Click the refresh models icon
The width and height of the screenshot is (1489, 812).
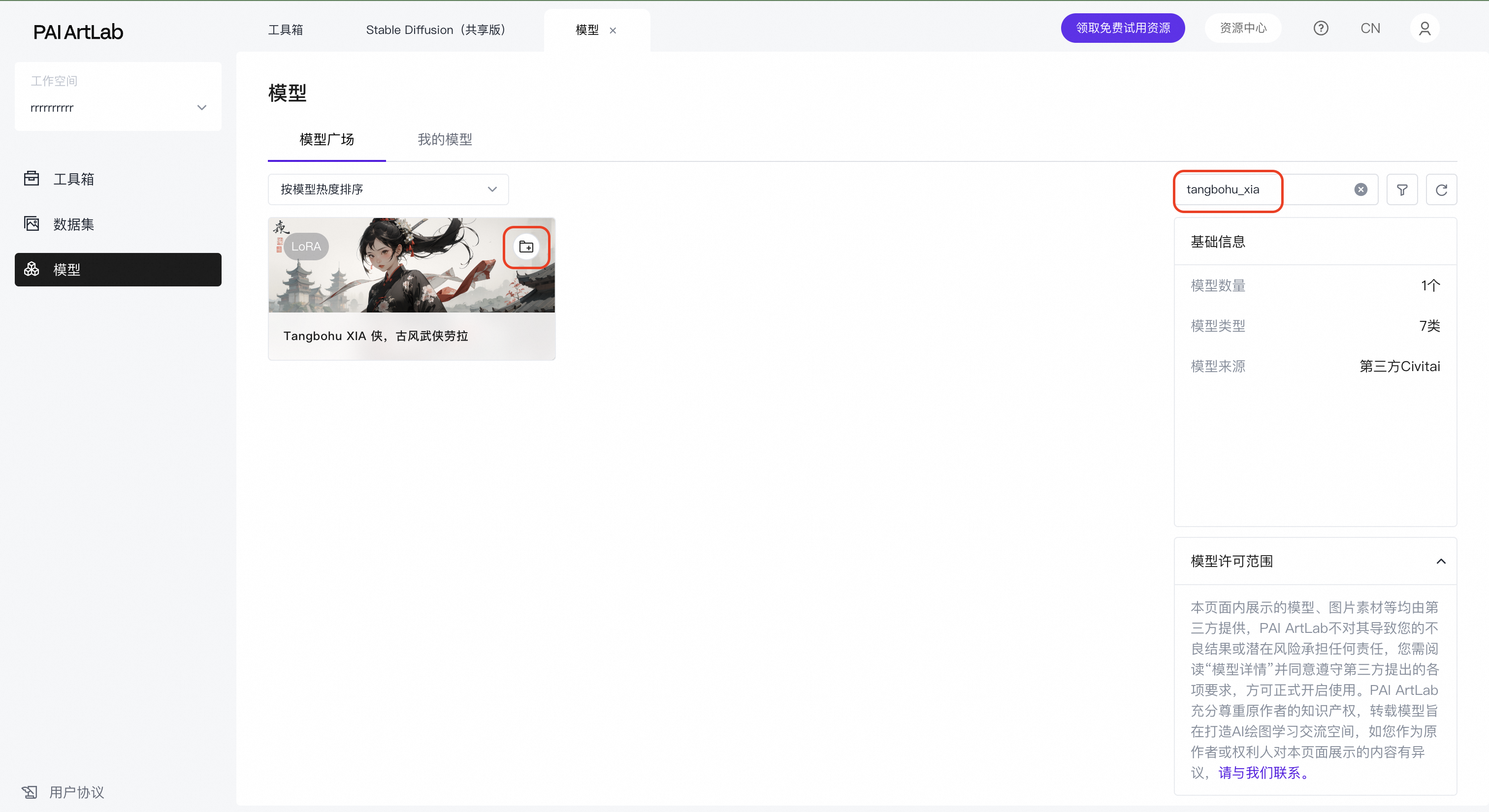[x=1441, y=189]
